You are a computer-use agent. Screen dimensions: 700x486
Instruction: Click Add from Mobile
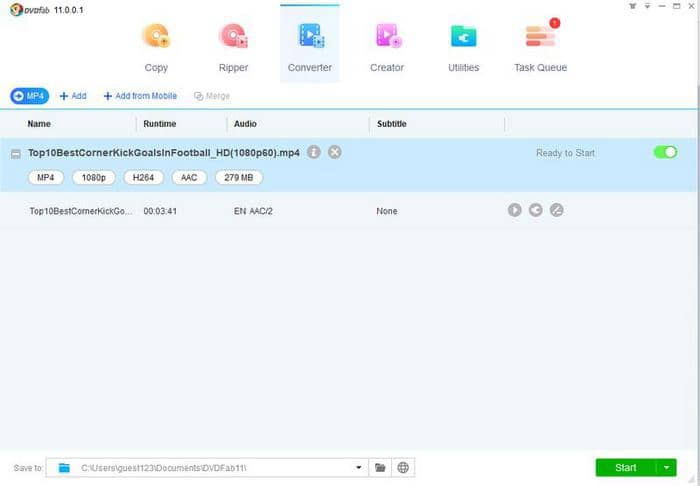[x=140, y=96]
